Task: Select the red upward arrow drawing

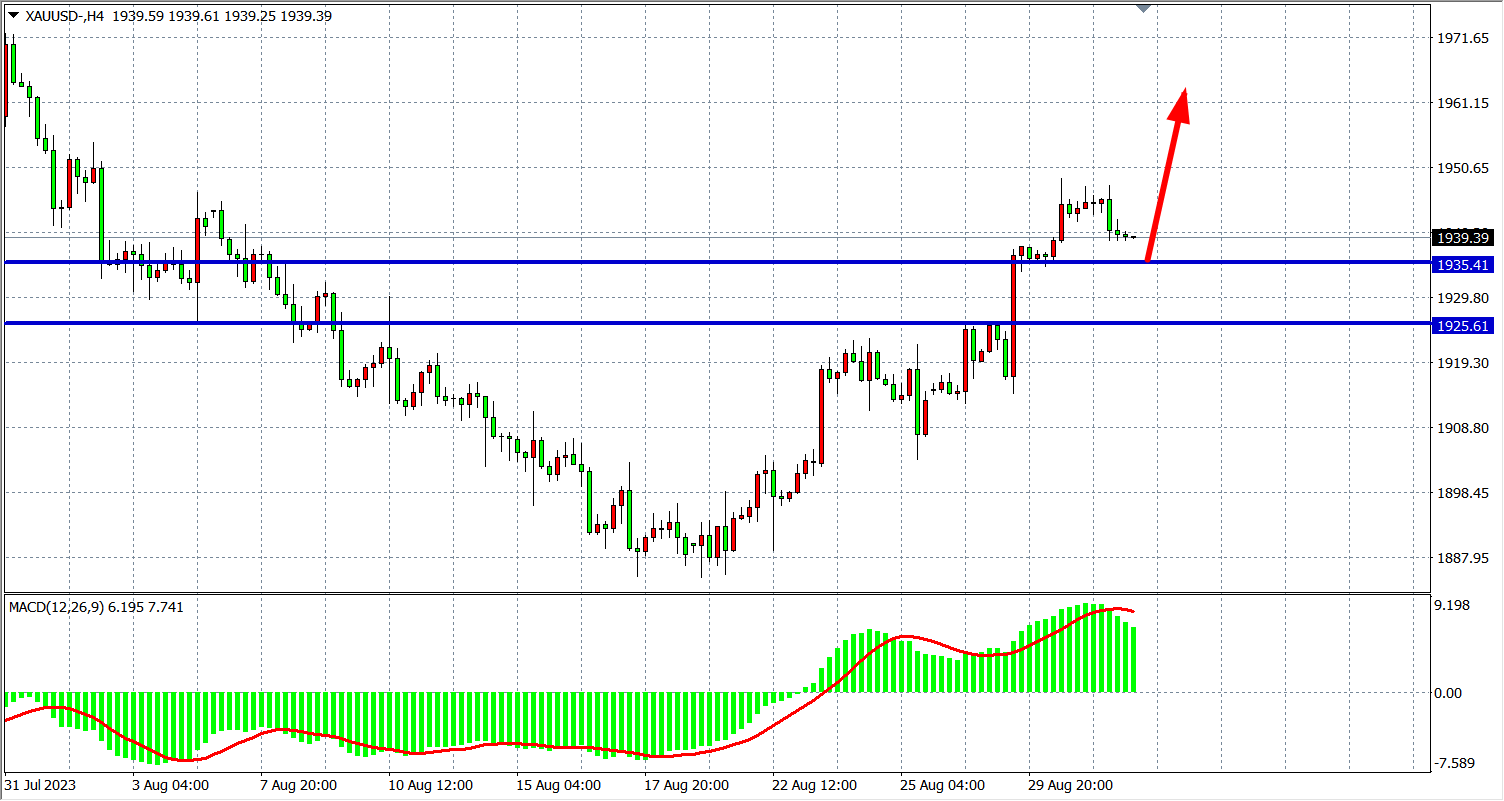Action: (x=1166, y=174)
